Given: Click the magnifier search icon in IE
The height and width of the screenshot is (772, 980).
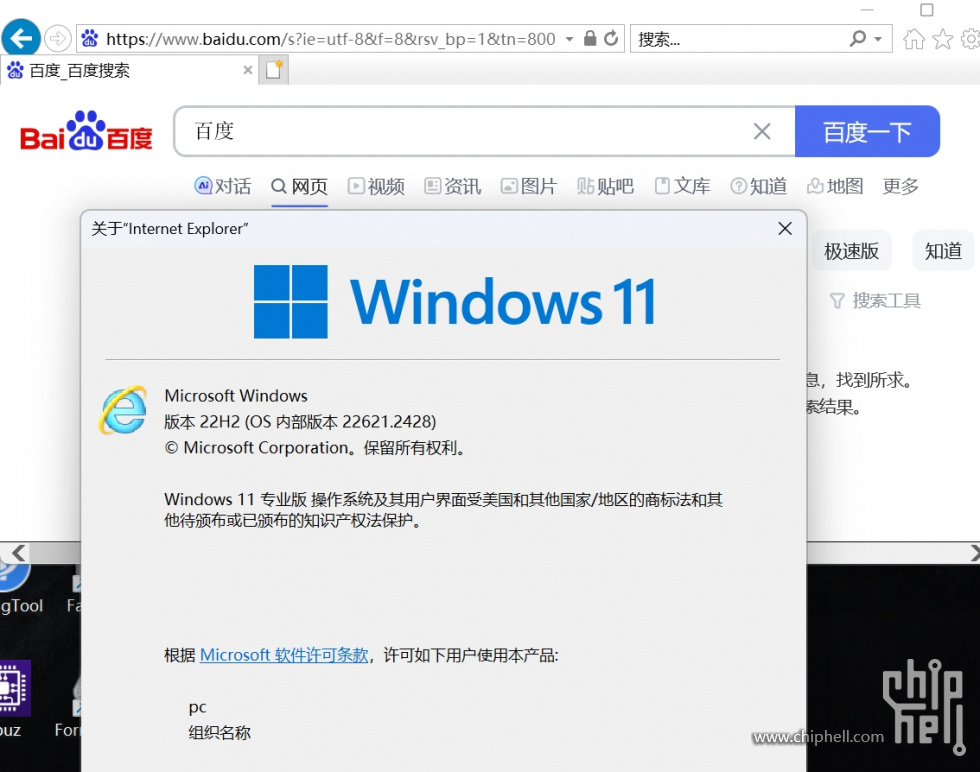Looking at the screenshot, I should [858, 39].
